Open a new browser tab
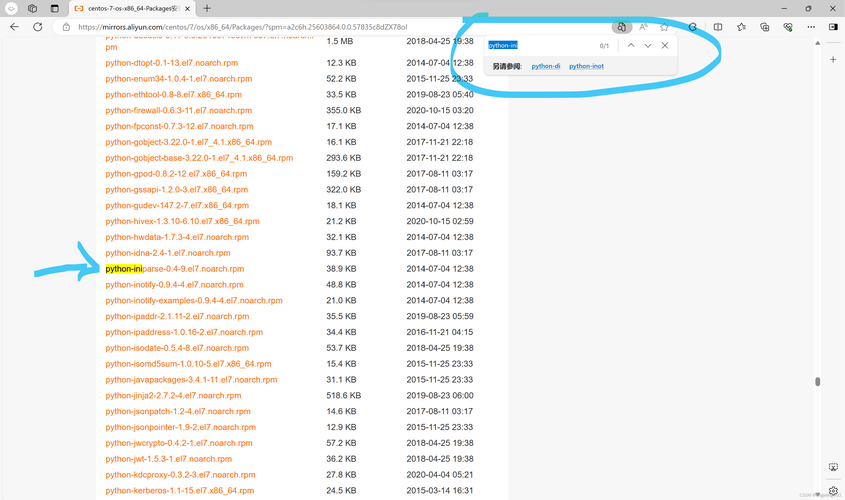Image resolution: width=845 pixels, height=500 pixels. [207, 8]
